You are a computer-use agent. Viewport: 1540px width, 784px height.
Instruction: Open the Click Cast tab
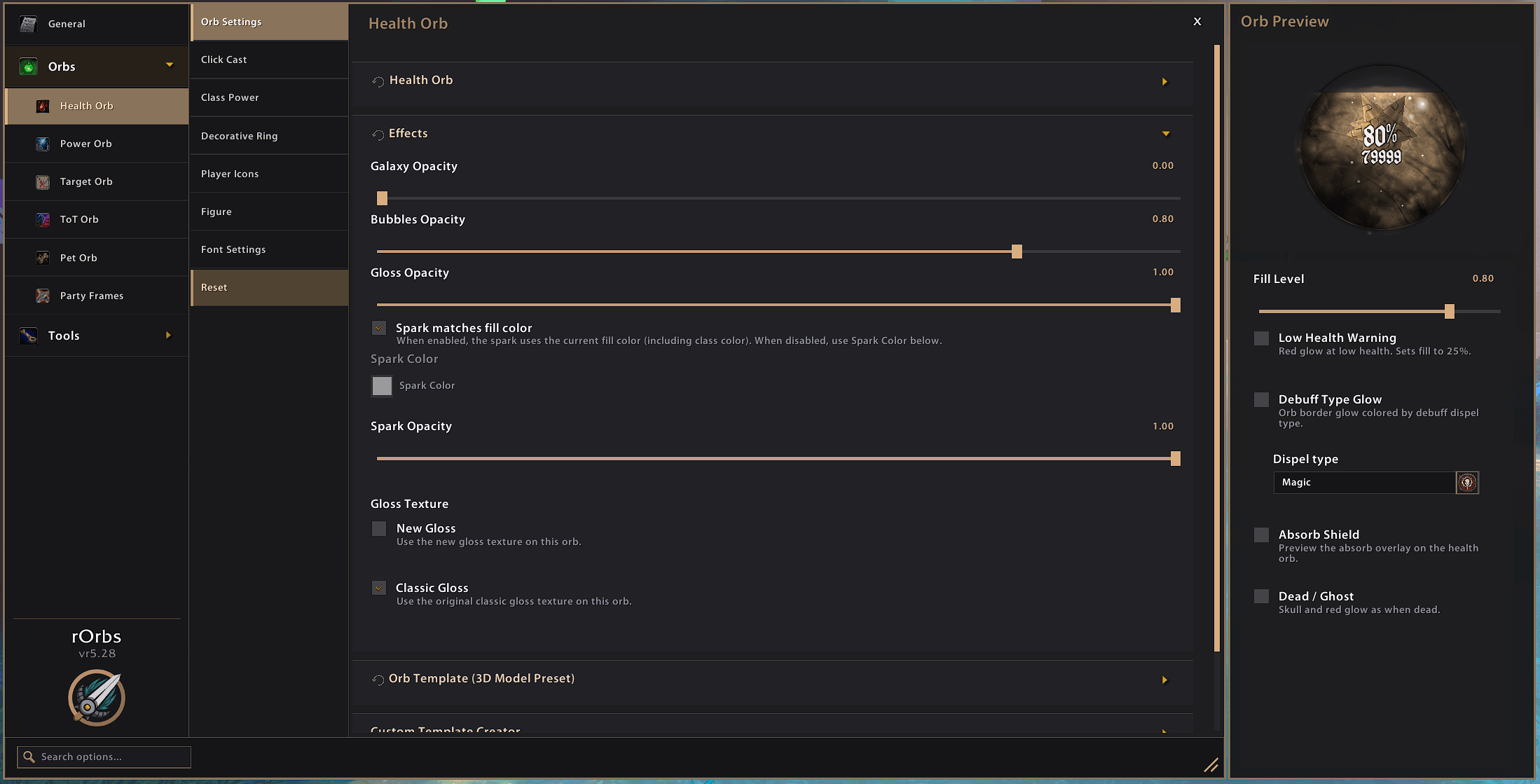[x=269, y=60]
